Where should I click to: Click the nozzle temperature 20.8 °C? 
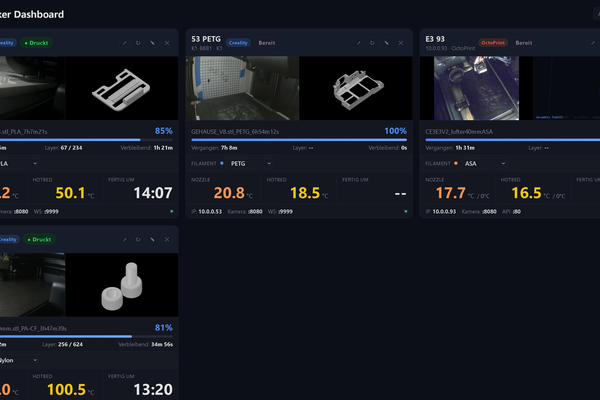233,193
